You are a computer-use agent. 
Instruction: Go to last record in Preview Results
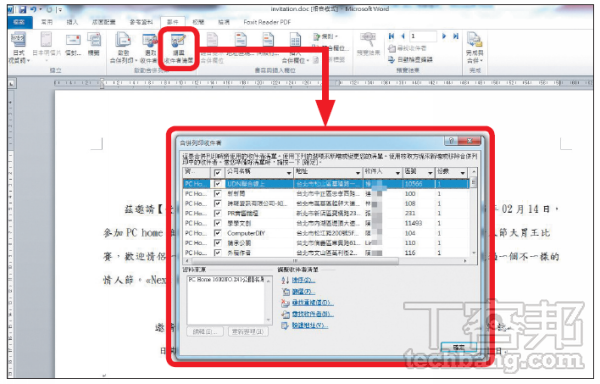click(x=455, y=36)
